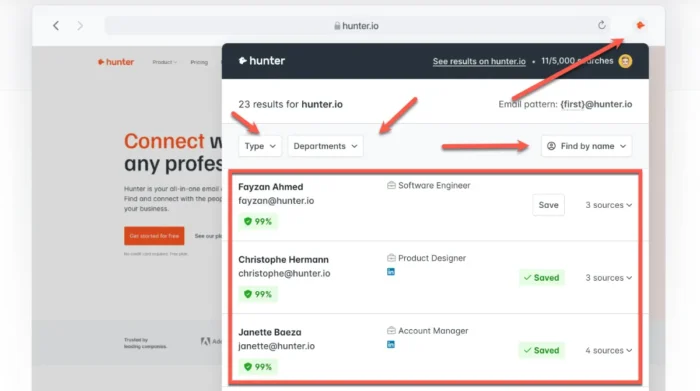
Task: Click the Account Manager job title
Action: [x=433, y=331]
